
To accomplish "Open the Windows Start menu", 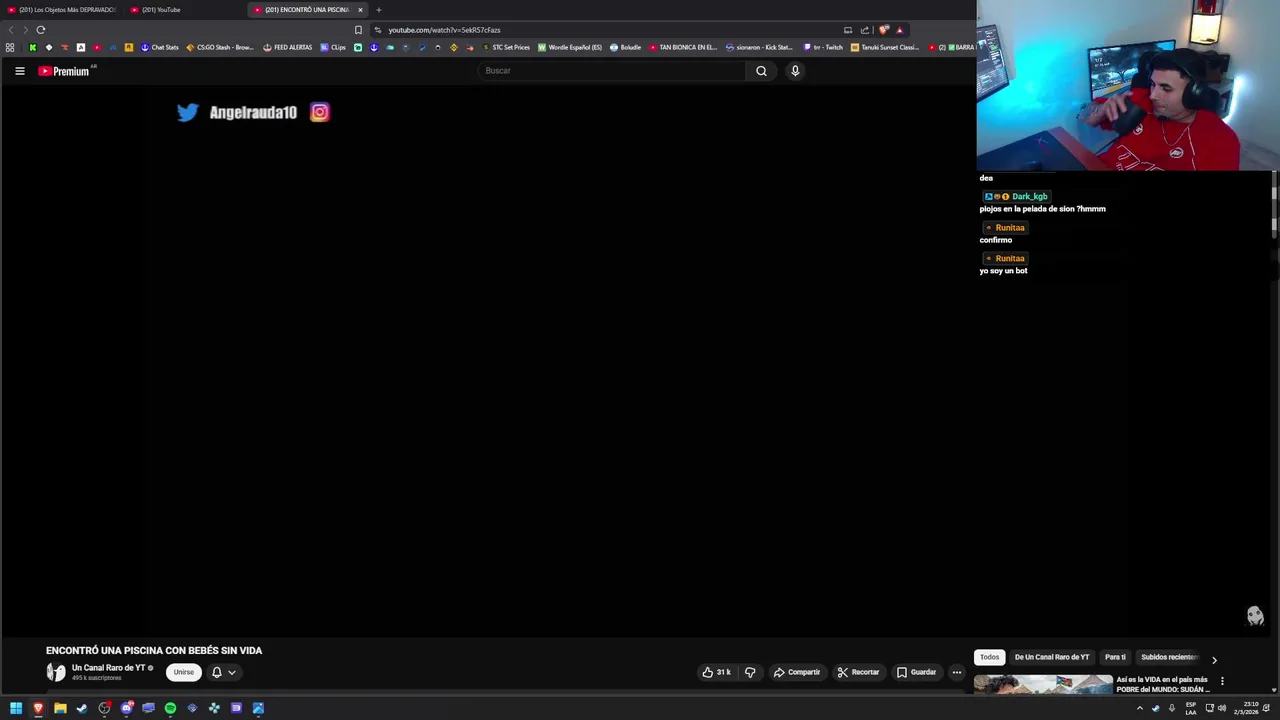I will pyautogui.click(x=16, y=708).
